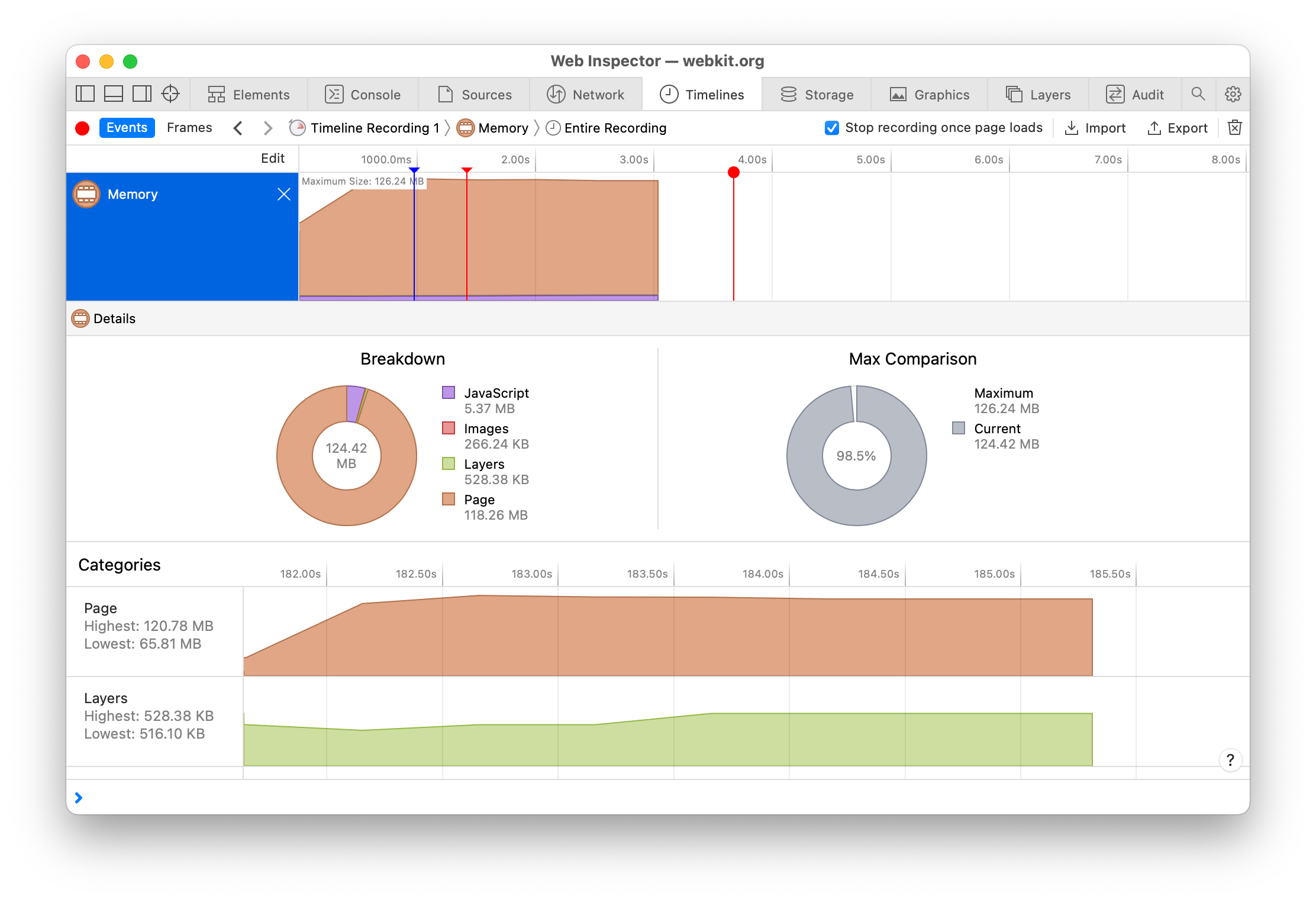Screen dimensions: 1316x902
Task: Dock inspector to the right side
Action: click(142, 94)
